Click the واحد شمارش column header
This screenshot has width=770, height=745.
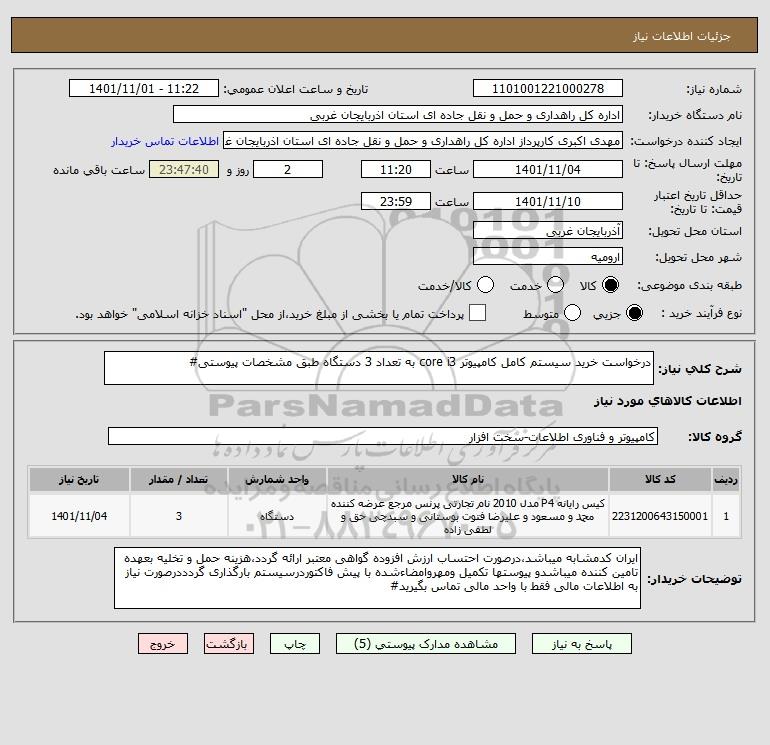click(x=277, y=479)
